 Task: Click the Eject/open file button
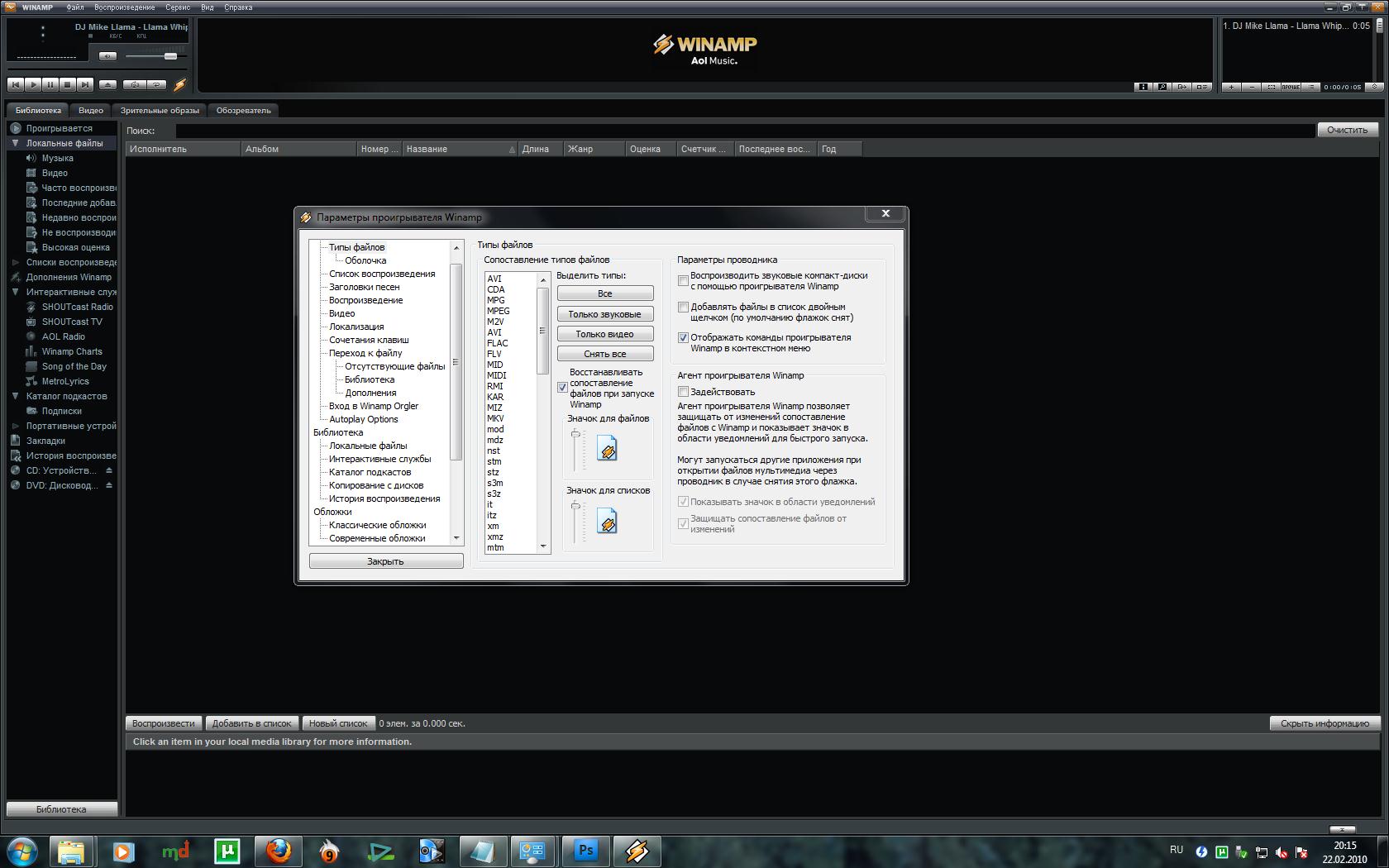click(x=107, y=84)
